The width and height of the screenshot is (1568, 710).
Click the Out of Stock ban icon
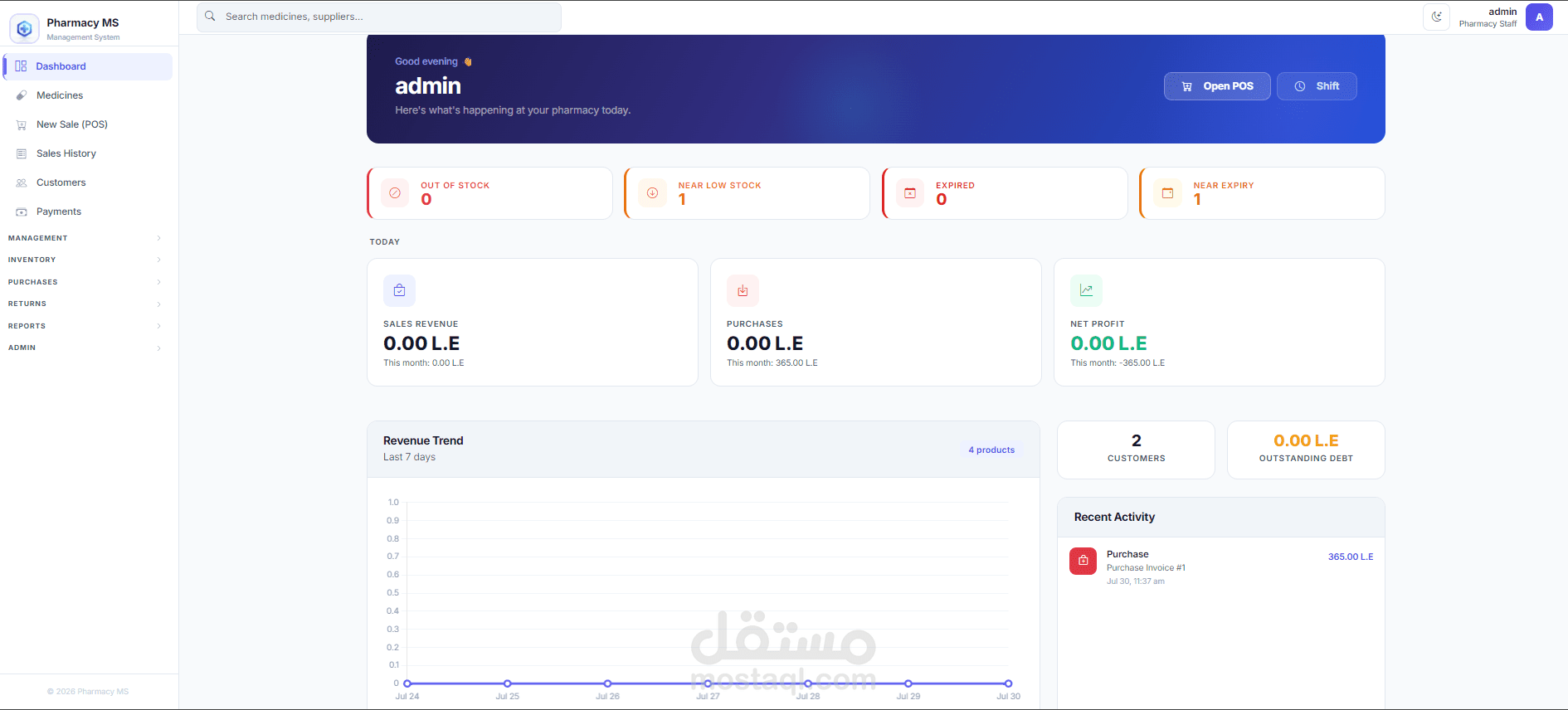395,192
